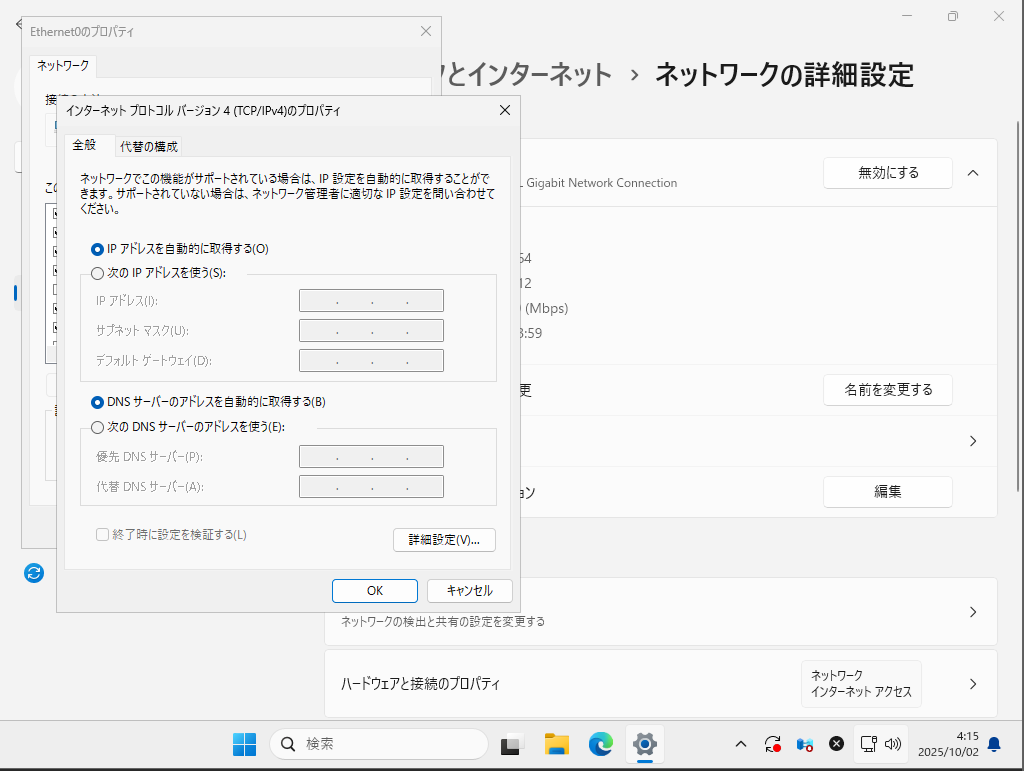1024x771 pixels.
Task: Choose '次のDNSサーバーのアドレスを使う' radio option
Action: 97,427
